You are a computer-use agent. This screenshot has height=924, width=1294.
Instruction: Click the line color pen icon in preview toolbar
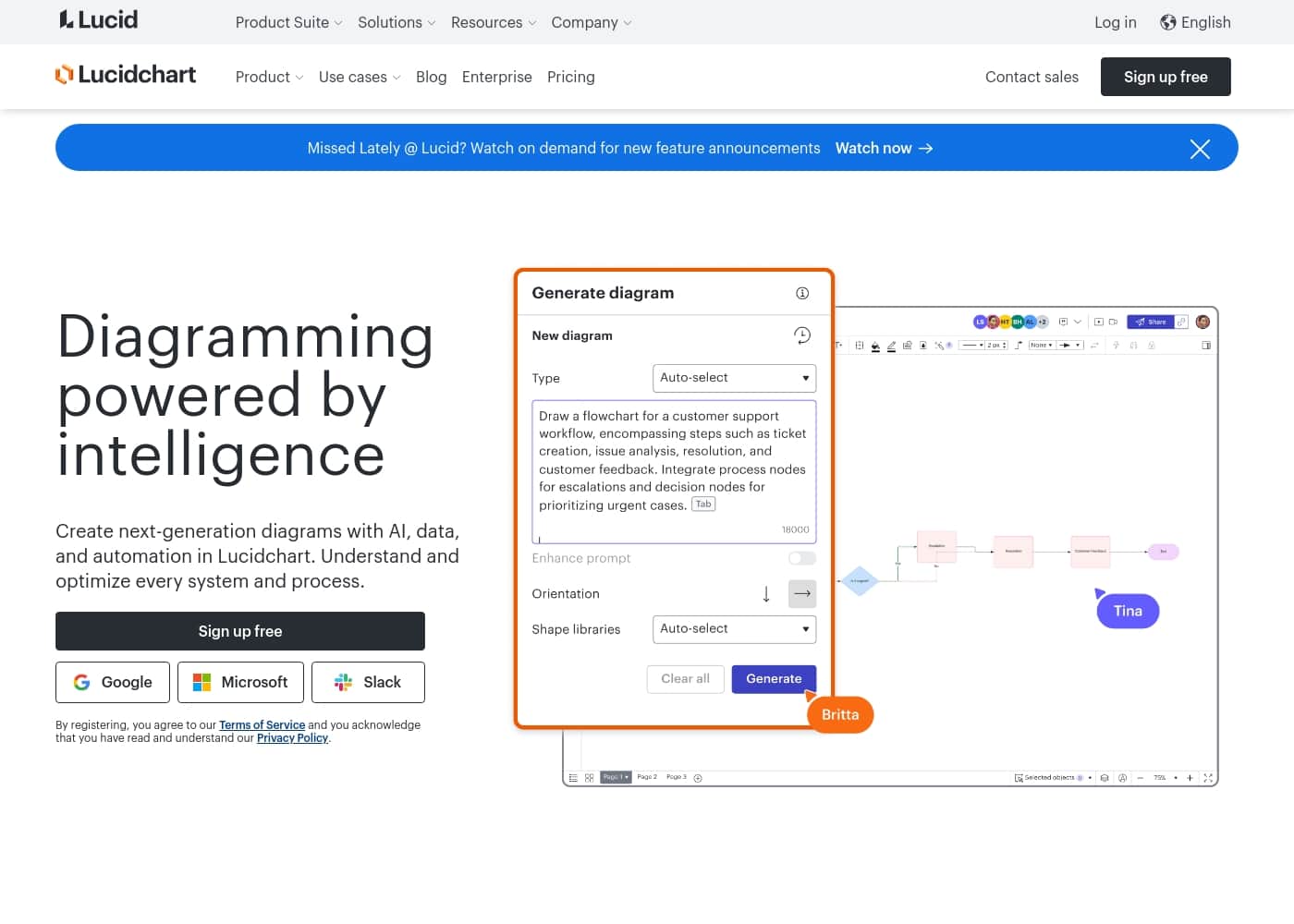(x=891, y=346)
